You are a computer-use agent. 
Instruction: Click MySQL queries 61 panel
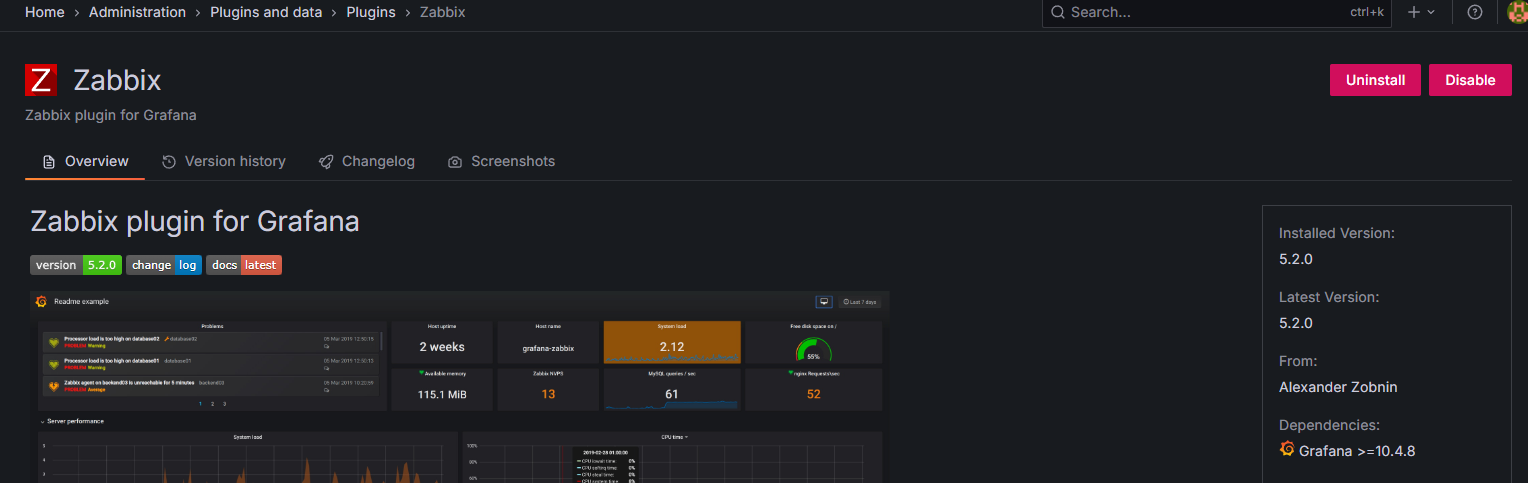pos(672,389)
